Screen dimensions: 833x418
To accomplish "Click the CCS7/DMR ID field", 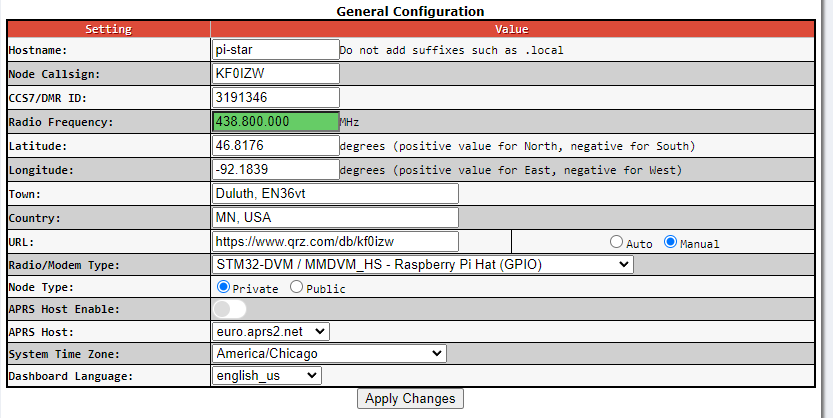I will point(276,97).
